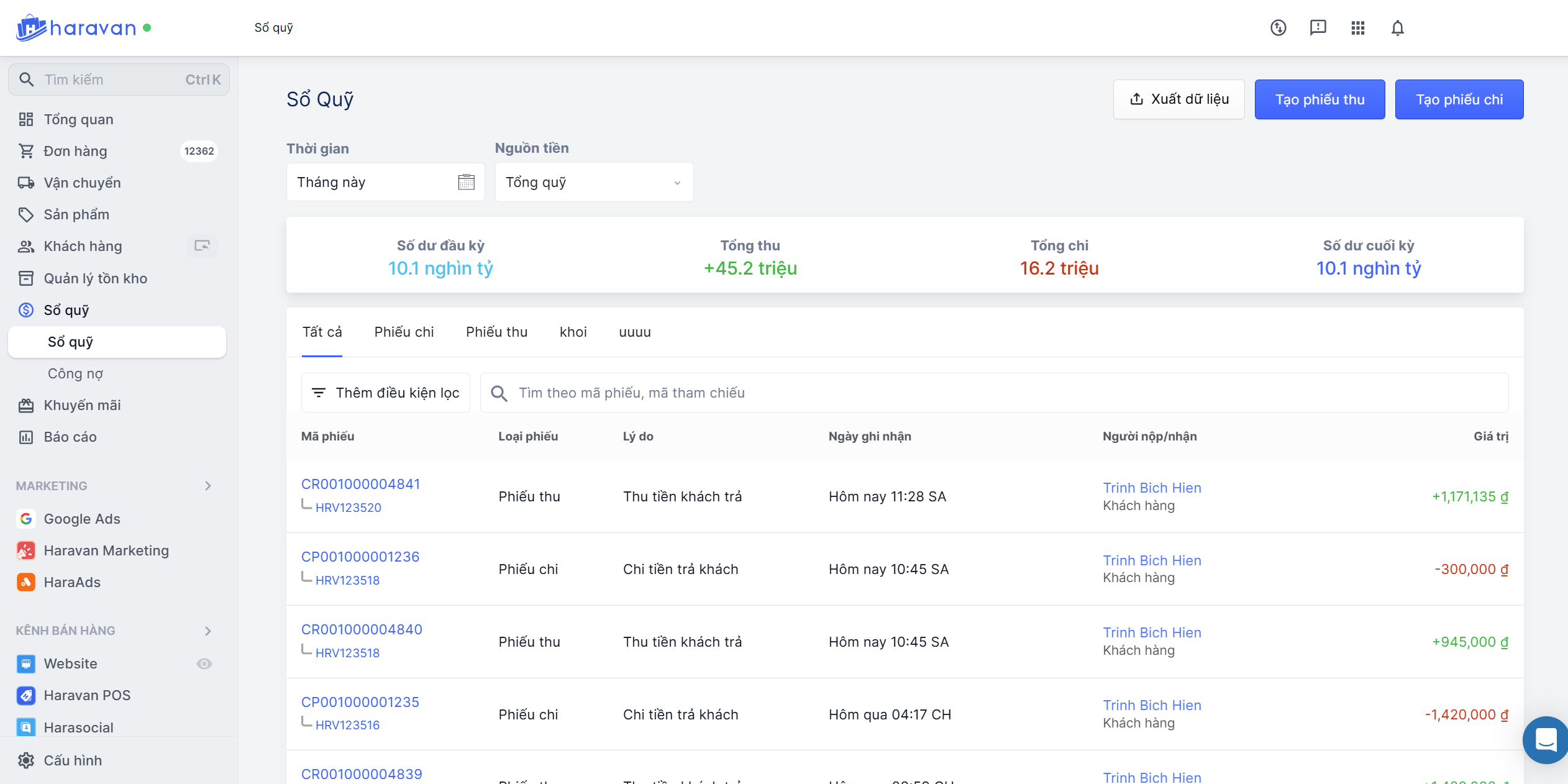Open Haravan POS channel icon

point(26,695)
